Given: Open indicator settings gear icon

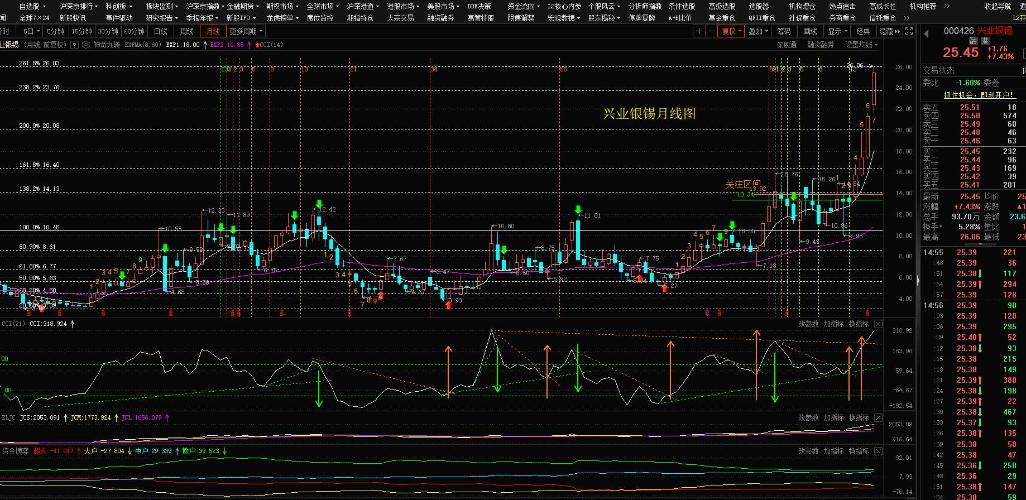Looking at the screenshot, I should pos(85,45).
